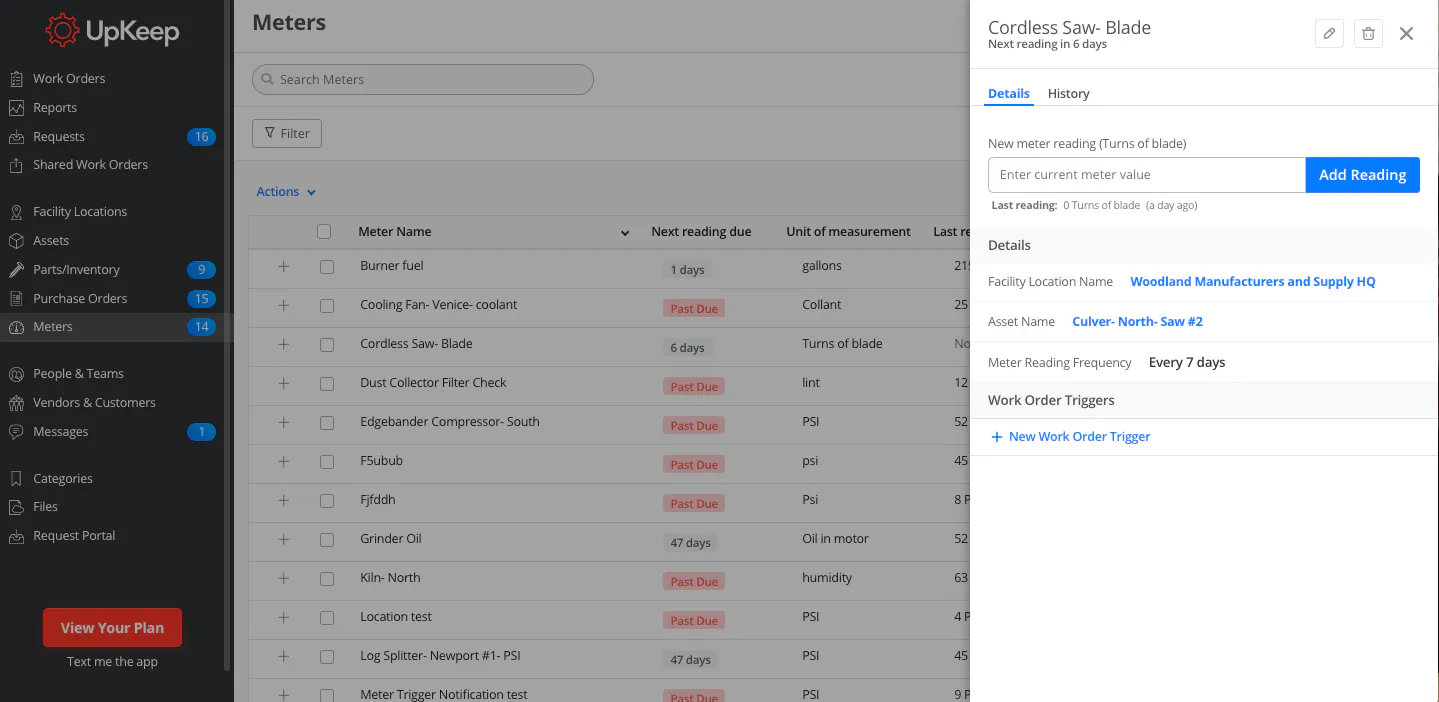Select the Details tab

[x=1008, y=93]
